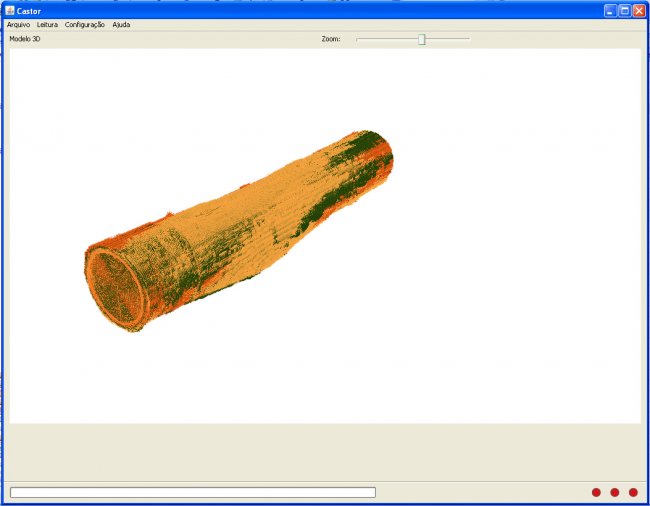650x506 pixels.
Task: Click the progress bar at the bottom
Action: coord(192,492)
